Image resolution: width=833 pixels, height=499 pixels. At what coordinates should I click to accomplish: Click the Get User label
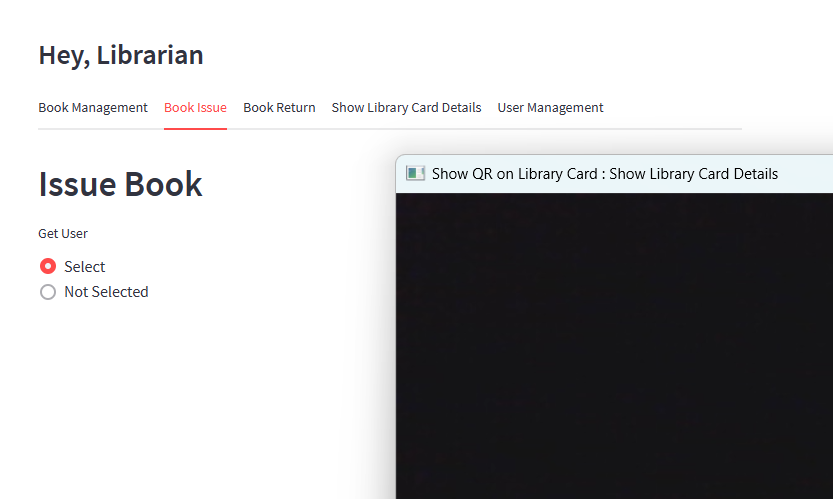[63, 233]
